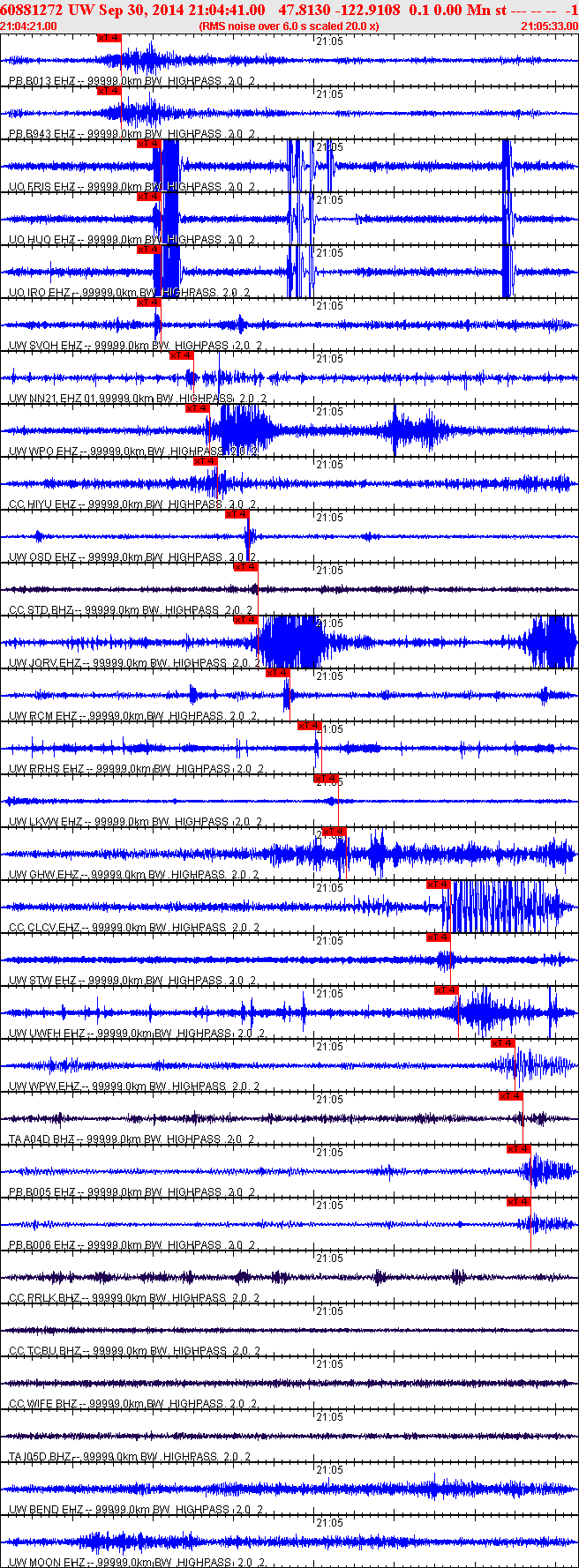The width and height of the screenshot is (579, 1568).
Task: Select the red pick flag on UW UWFH trace
Action: pos(447,990)
